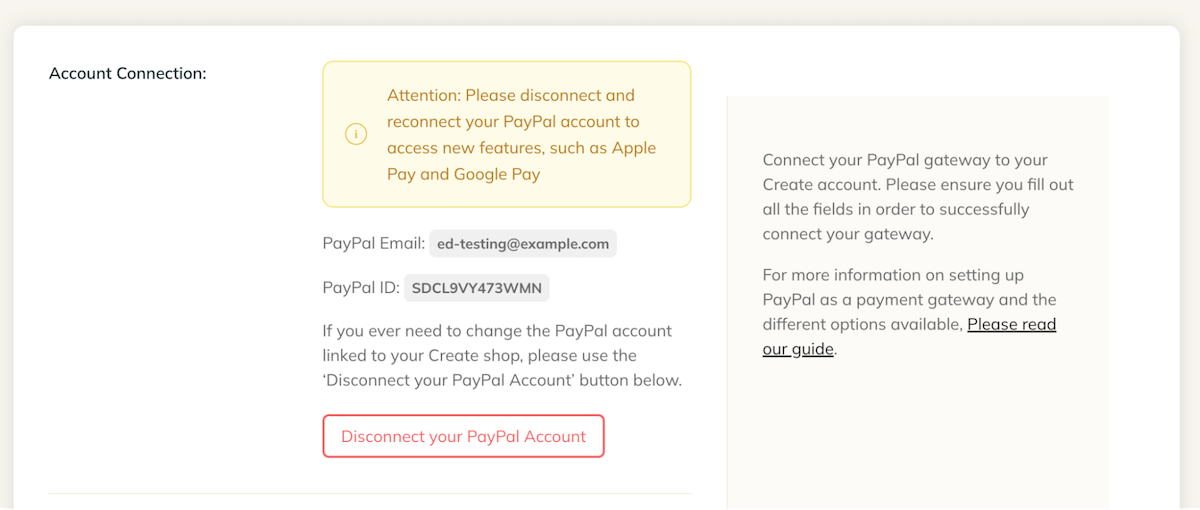Click the "different options available," text
Image resolution: width=1200 pixels, height=510 pixels.
tap(862, 324)
